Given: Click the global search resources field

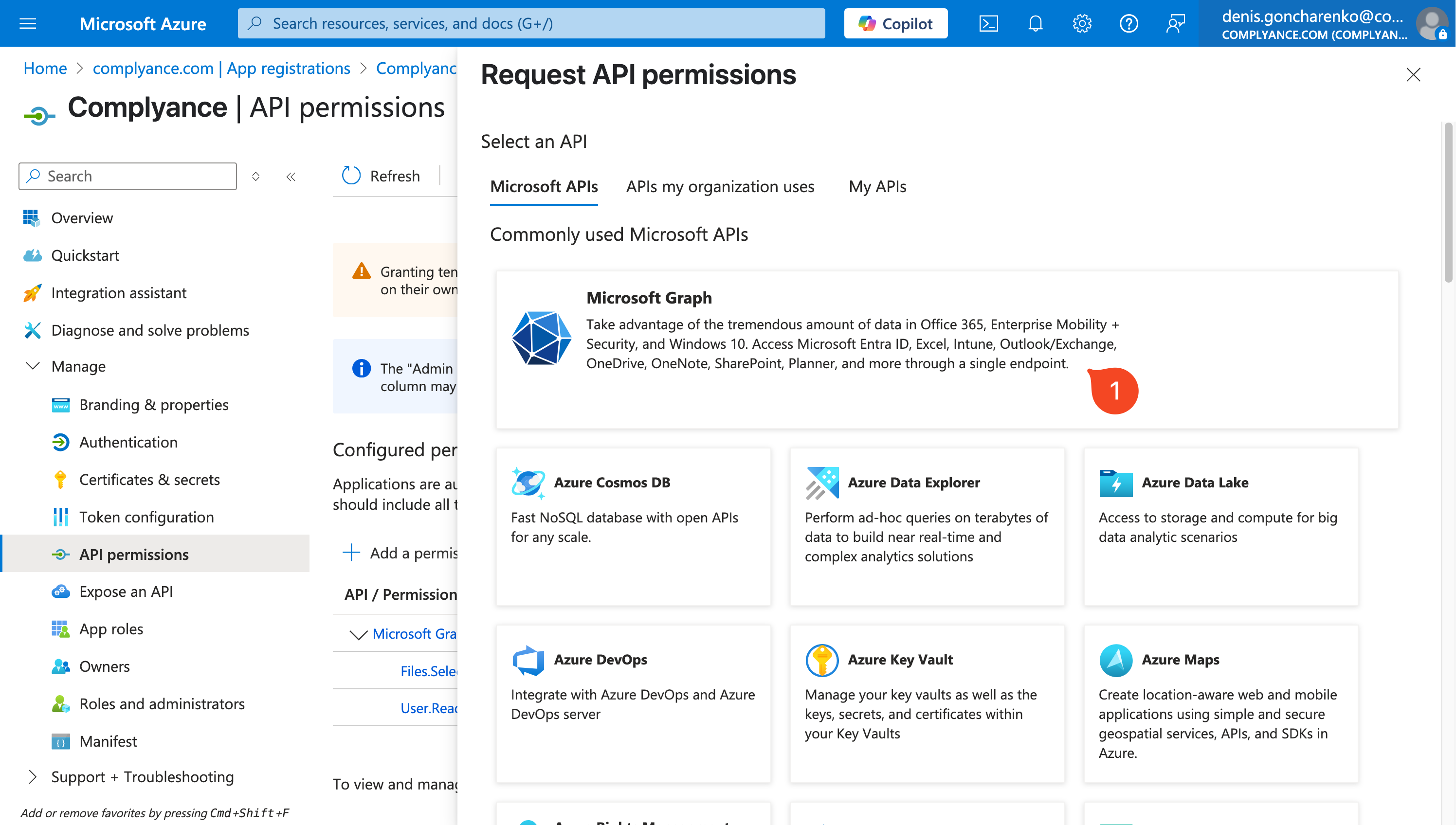Looking at the screenshot, I should [x=531, y=23].
